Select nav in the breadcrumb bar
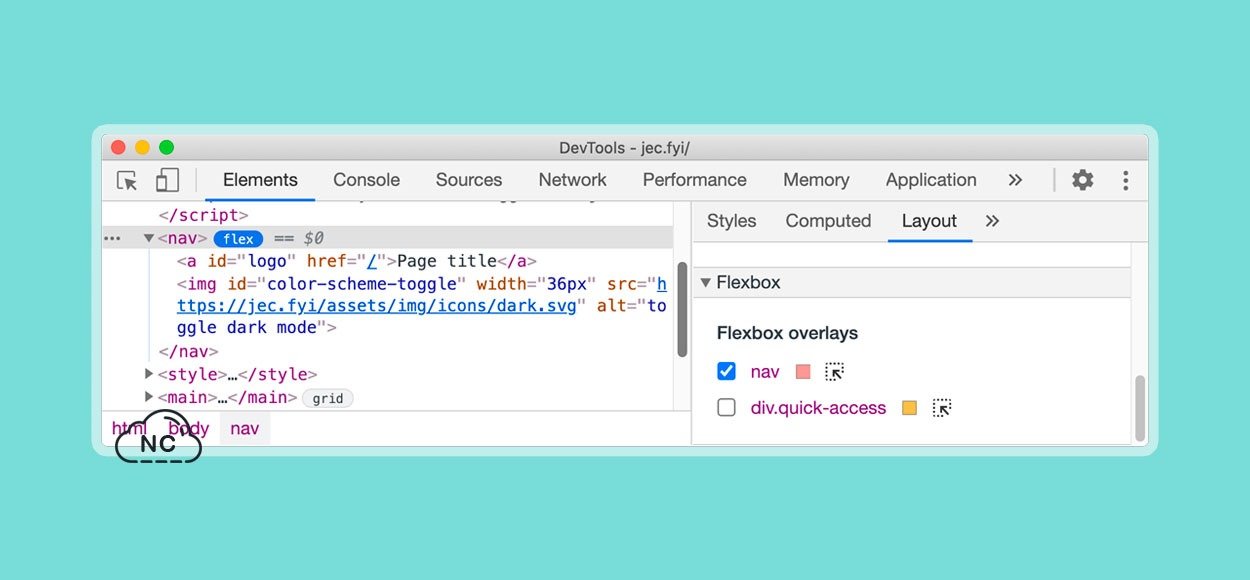Viewport: 1250px width, 580px height. [x=245, y=429]
